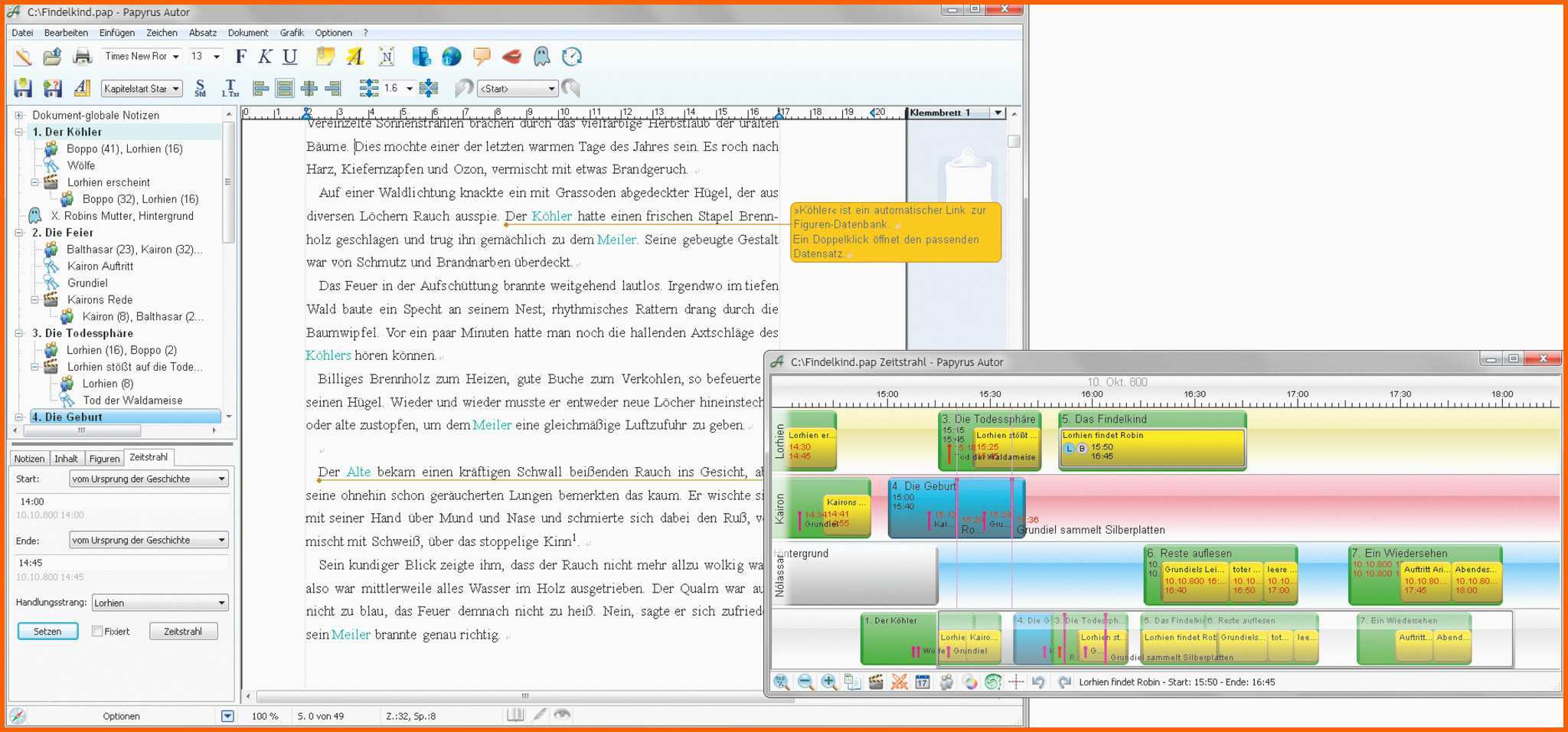Click the start time field showing 14:00
1568x732 pixels.
122,502
